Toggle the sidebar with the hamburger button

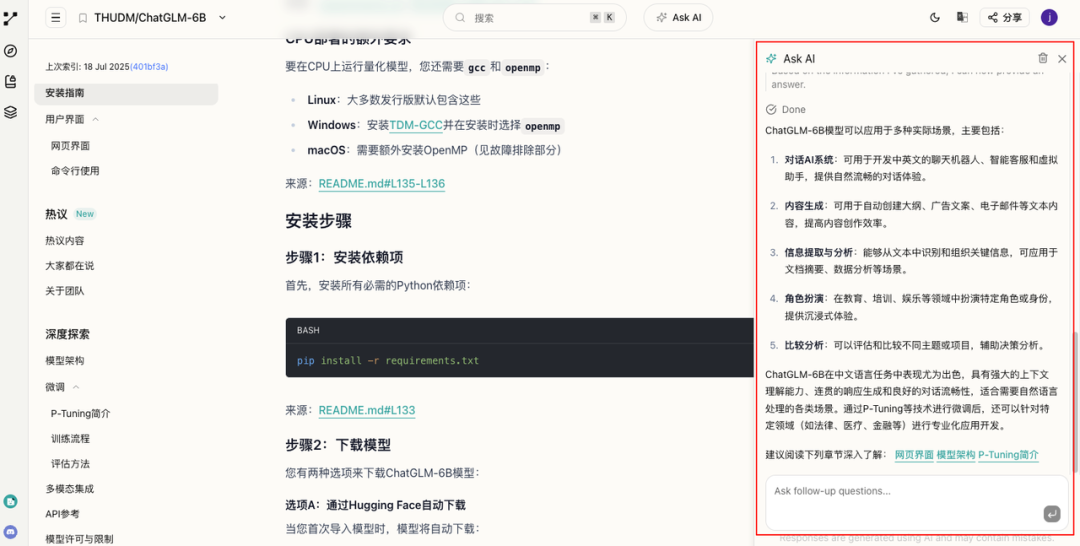point(56,18)
